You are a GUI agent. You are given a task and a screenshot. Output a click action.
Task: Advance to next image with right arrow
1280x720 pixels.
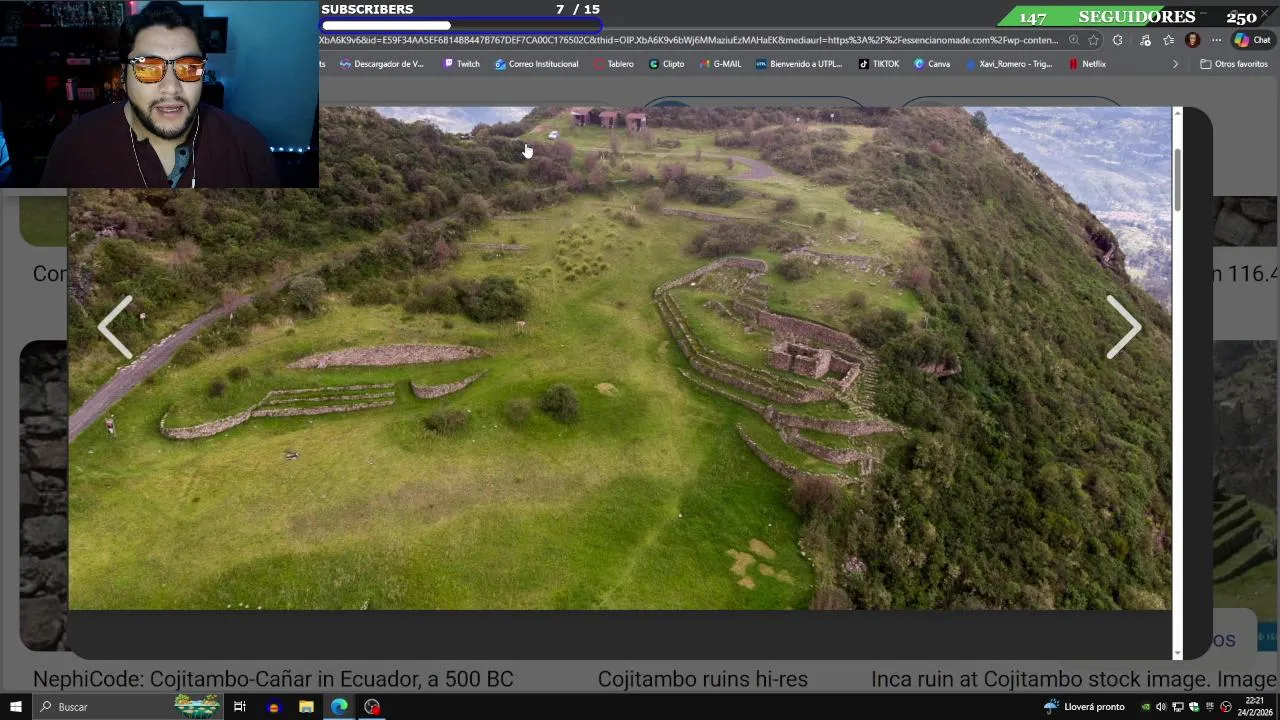[x=1124, y=328]
